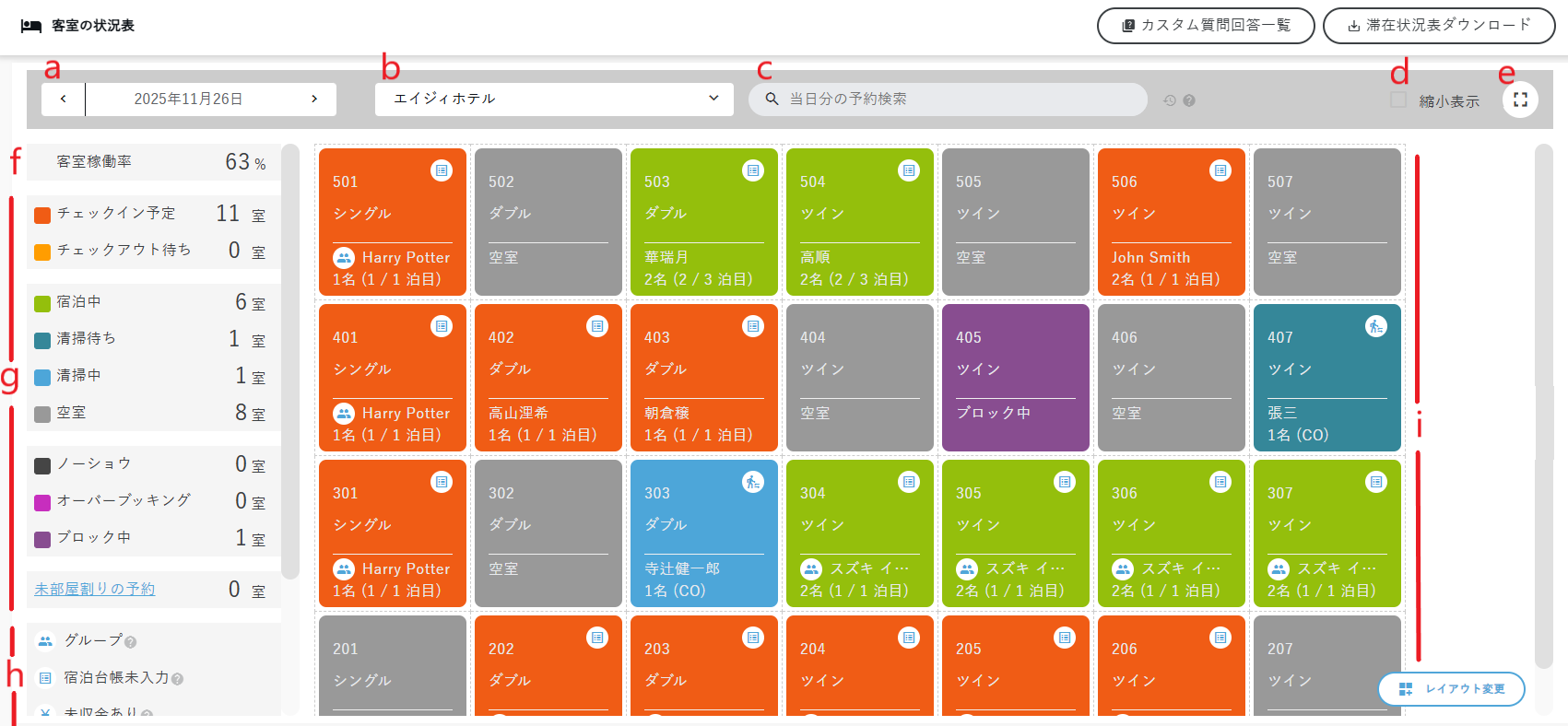
Task: Click the 滞在状況表ダウンロード button
Action: 1438,26
